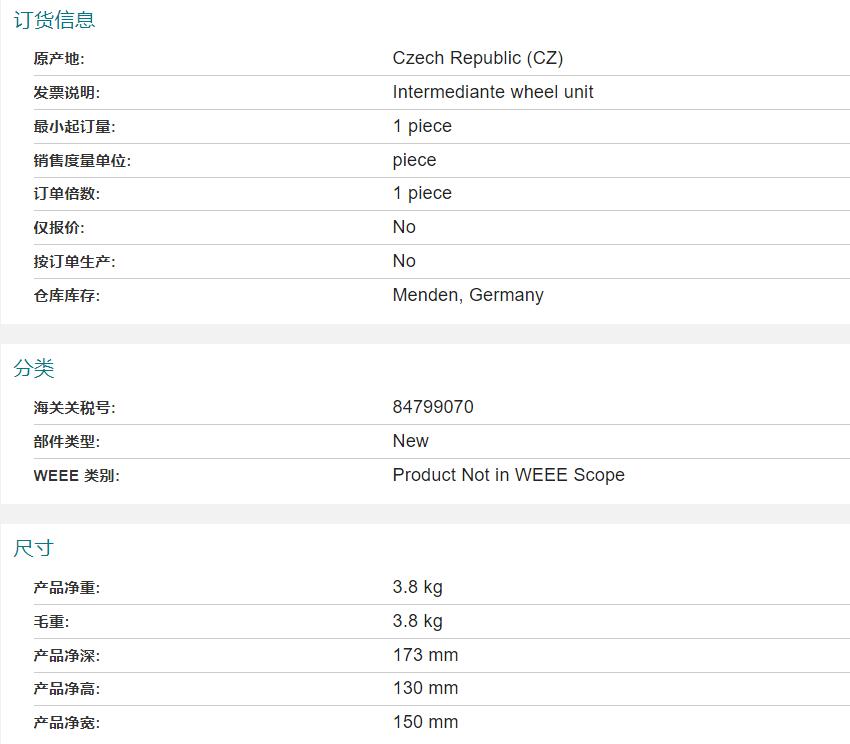The height and width of the screenshot is (744, 850).
Task: Select the Menden, Germany warehouse value
Action: tap(468, 295)
